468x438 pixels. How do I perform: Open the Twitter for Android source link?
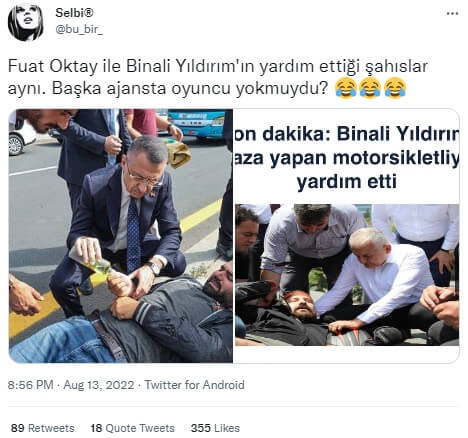coord(194,385)
